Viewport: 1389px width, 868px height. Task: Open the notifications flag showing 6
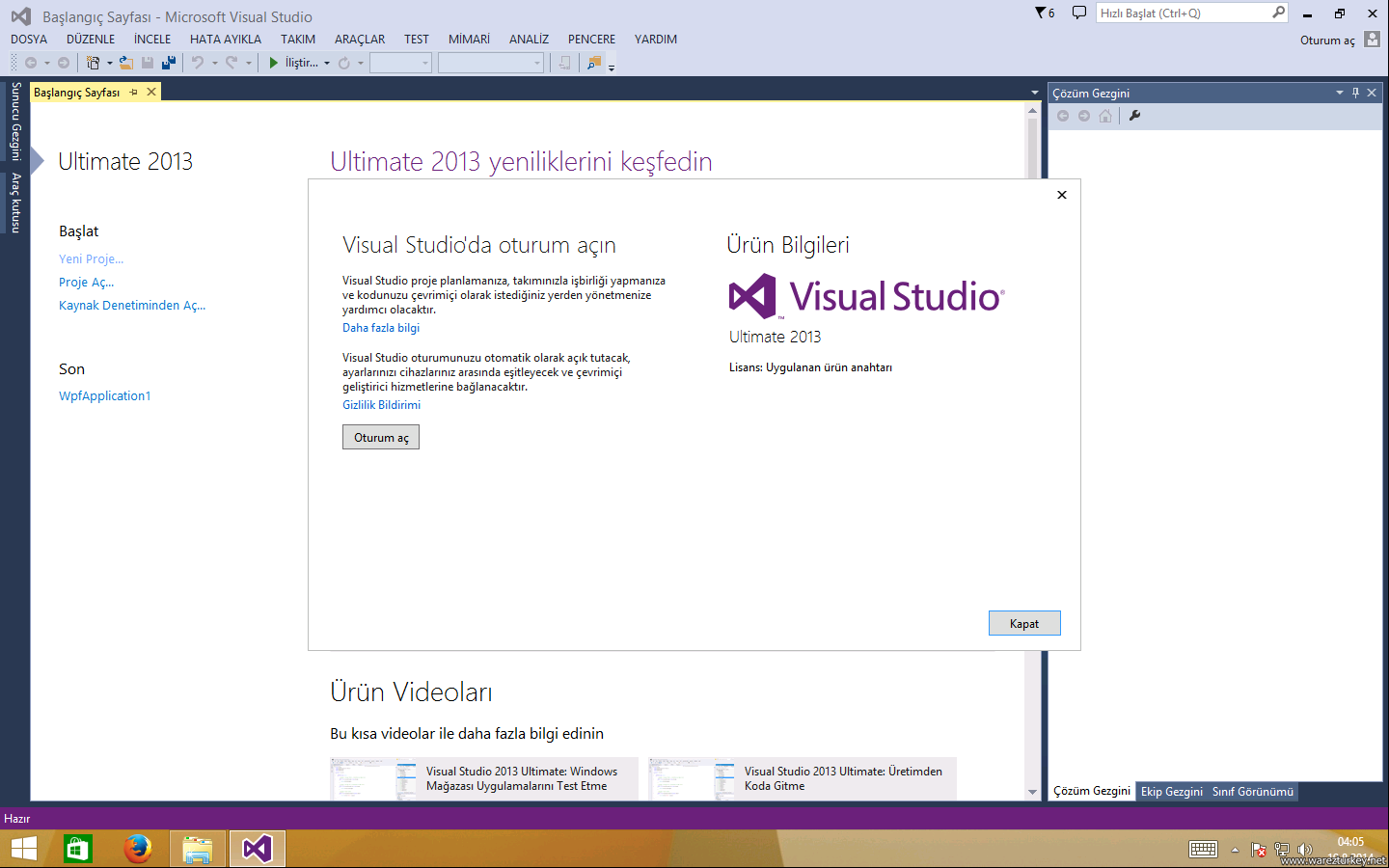pyautogui.click(x=1045, y=13)
